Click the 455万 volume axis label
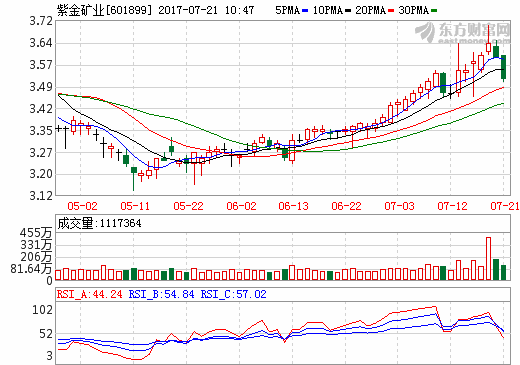 pyautogui.click(x=36, y=233)
